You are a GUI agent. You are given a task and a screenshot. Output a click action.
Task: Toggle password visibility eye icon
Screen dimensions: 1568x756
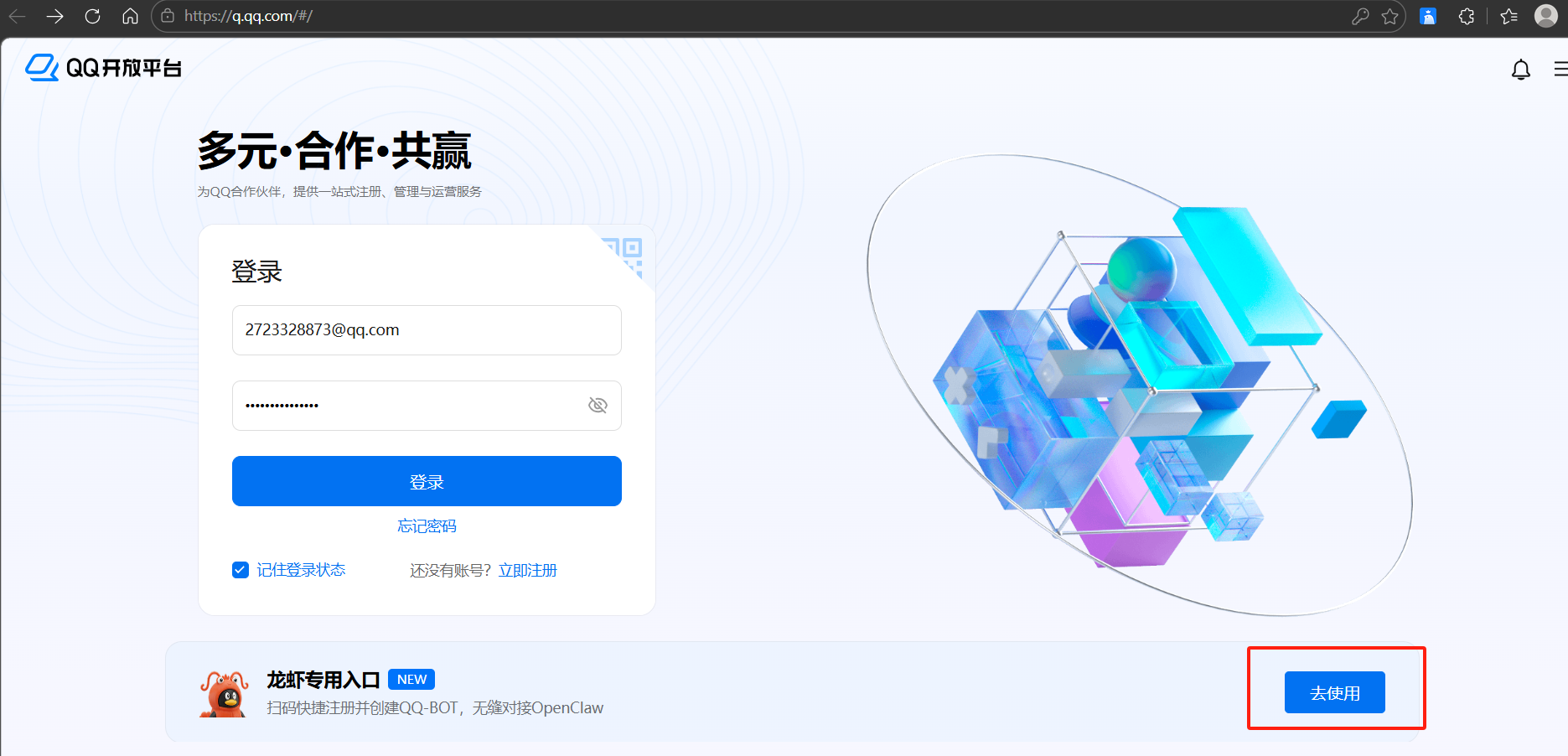598,406
